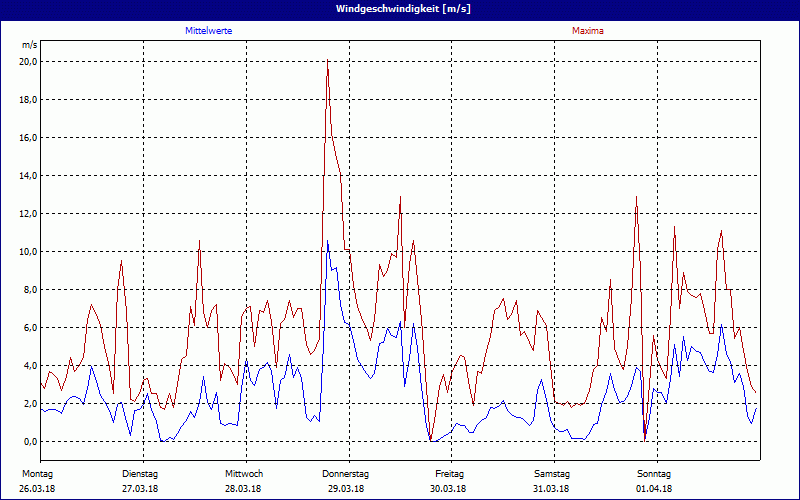Viewport: 800px width, 500px height.
Task: Click the Dienstag day label
Action: tap(140, 474)
